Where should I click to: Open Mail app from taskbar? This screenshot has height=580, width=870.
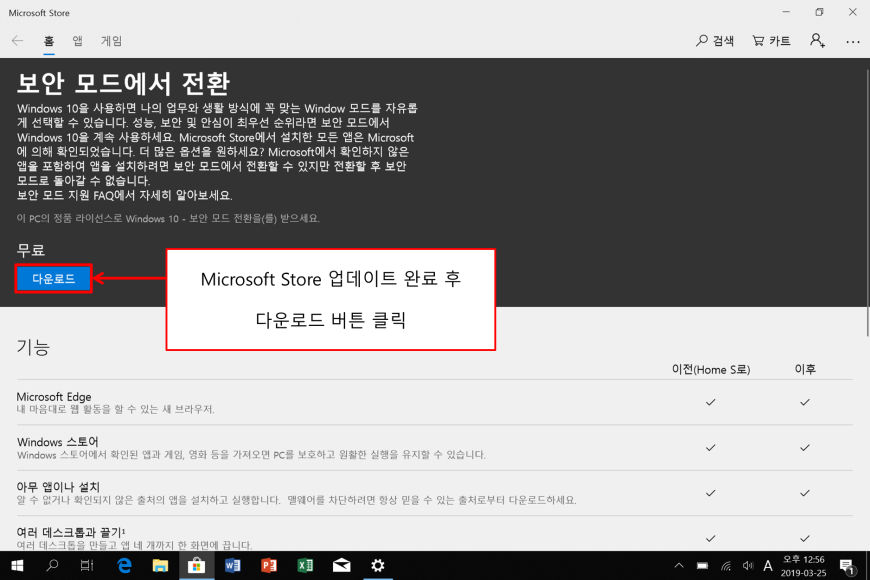[x=341, y=566]
